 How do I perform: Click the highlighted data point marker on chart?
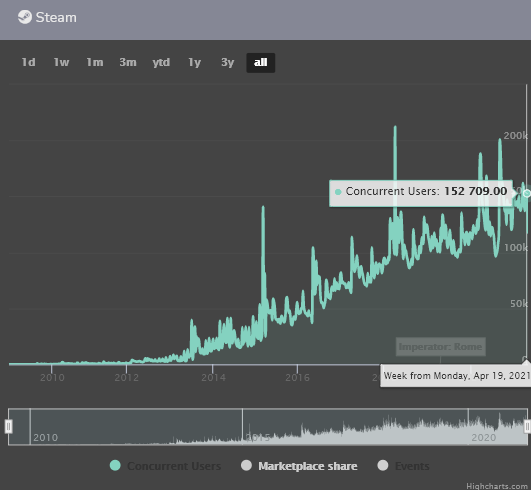527,193
